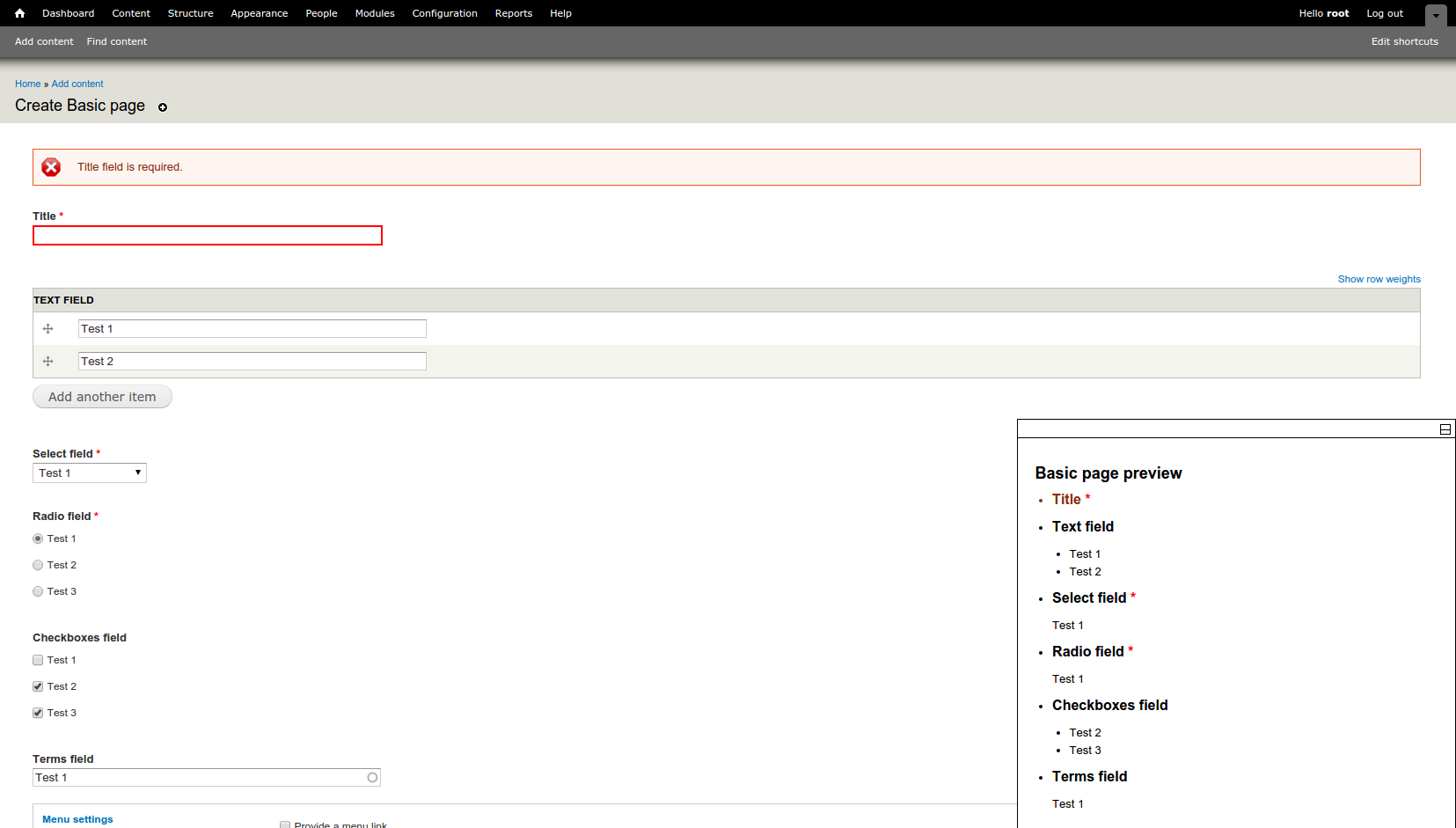Uncheck the Test 2 checkbox
Screen dimensions: 1456x828
click(x=38, y=686)
